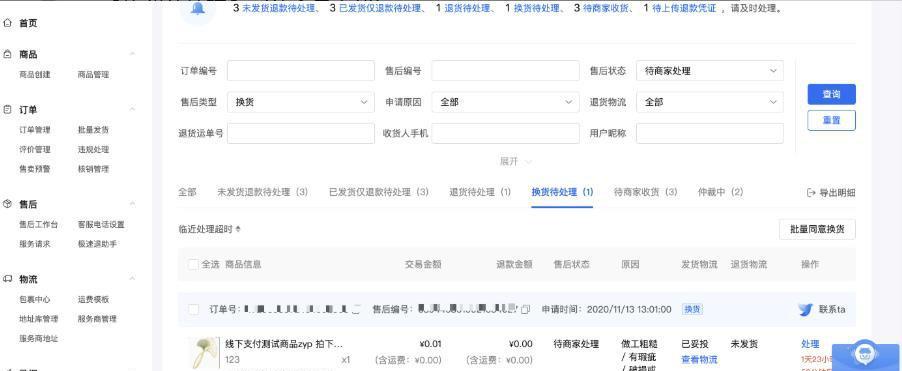Click the product thumbnail image
Screen dimensions: 902x371
click(205, 353)
